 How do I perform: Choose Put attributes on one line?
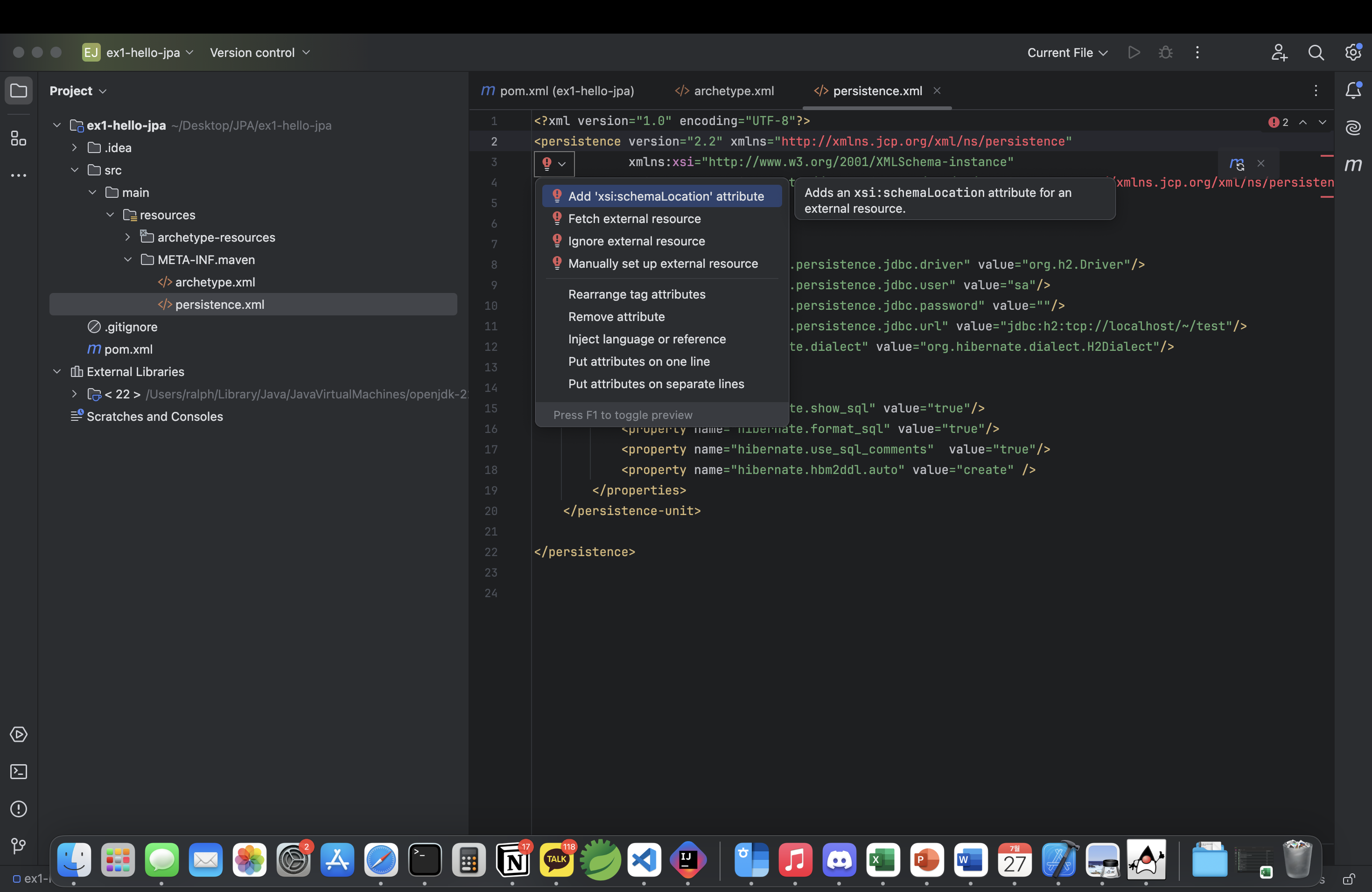[x=662, y=361]
